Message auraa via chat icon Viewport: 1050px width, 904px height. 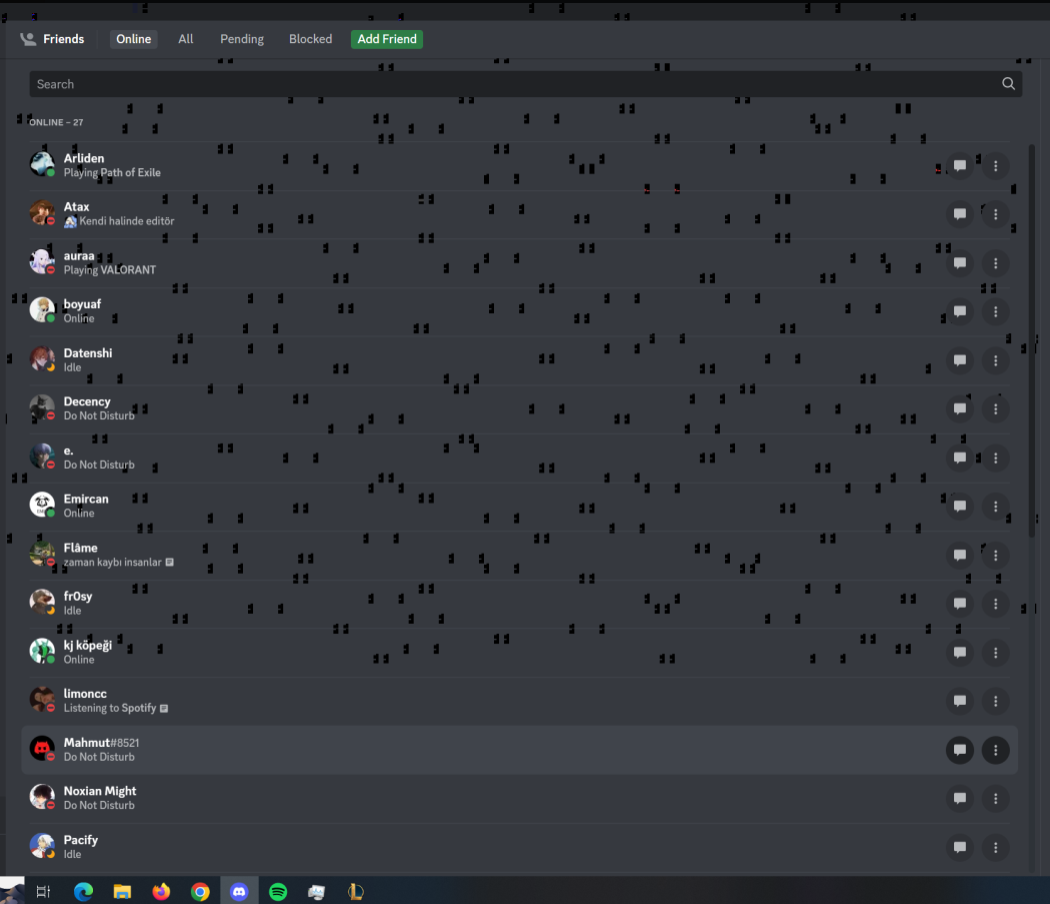point(960,263)
